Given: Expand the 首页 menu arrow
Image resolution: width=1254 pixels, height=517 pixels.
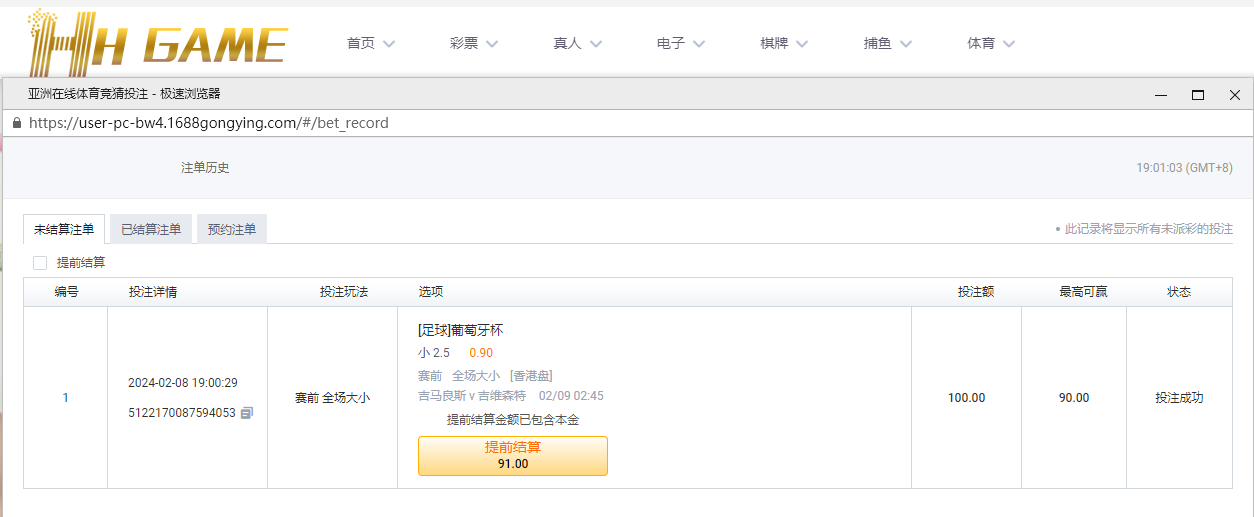Looking at the screenshot, I should click(389, 44).
